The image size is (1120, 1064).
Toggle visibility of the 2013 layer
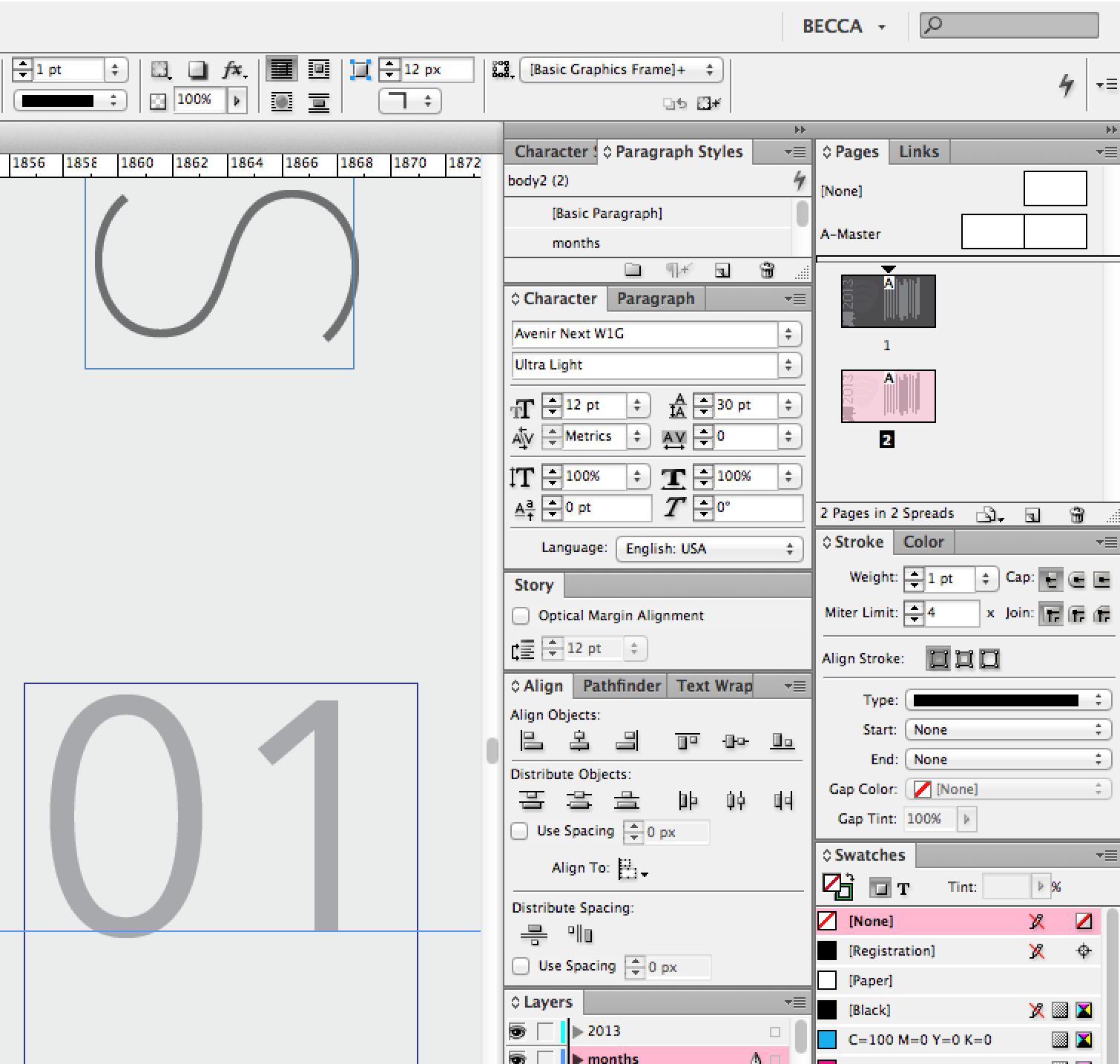coord(517,1031)
